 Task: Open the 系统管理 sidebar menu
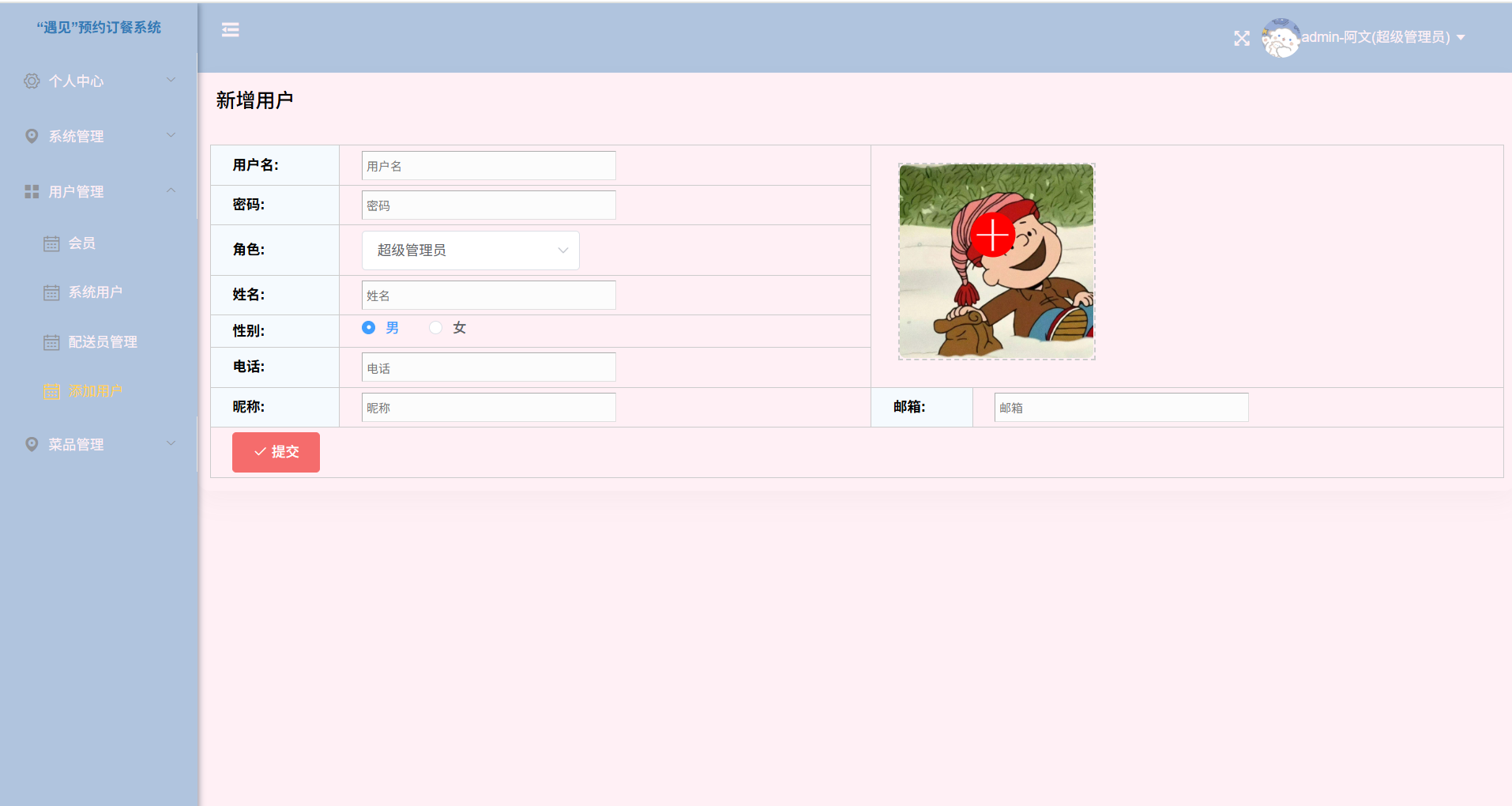[99, 136]
